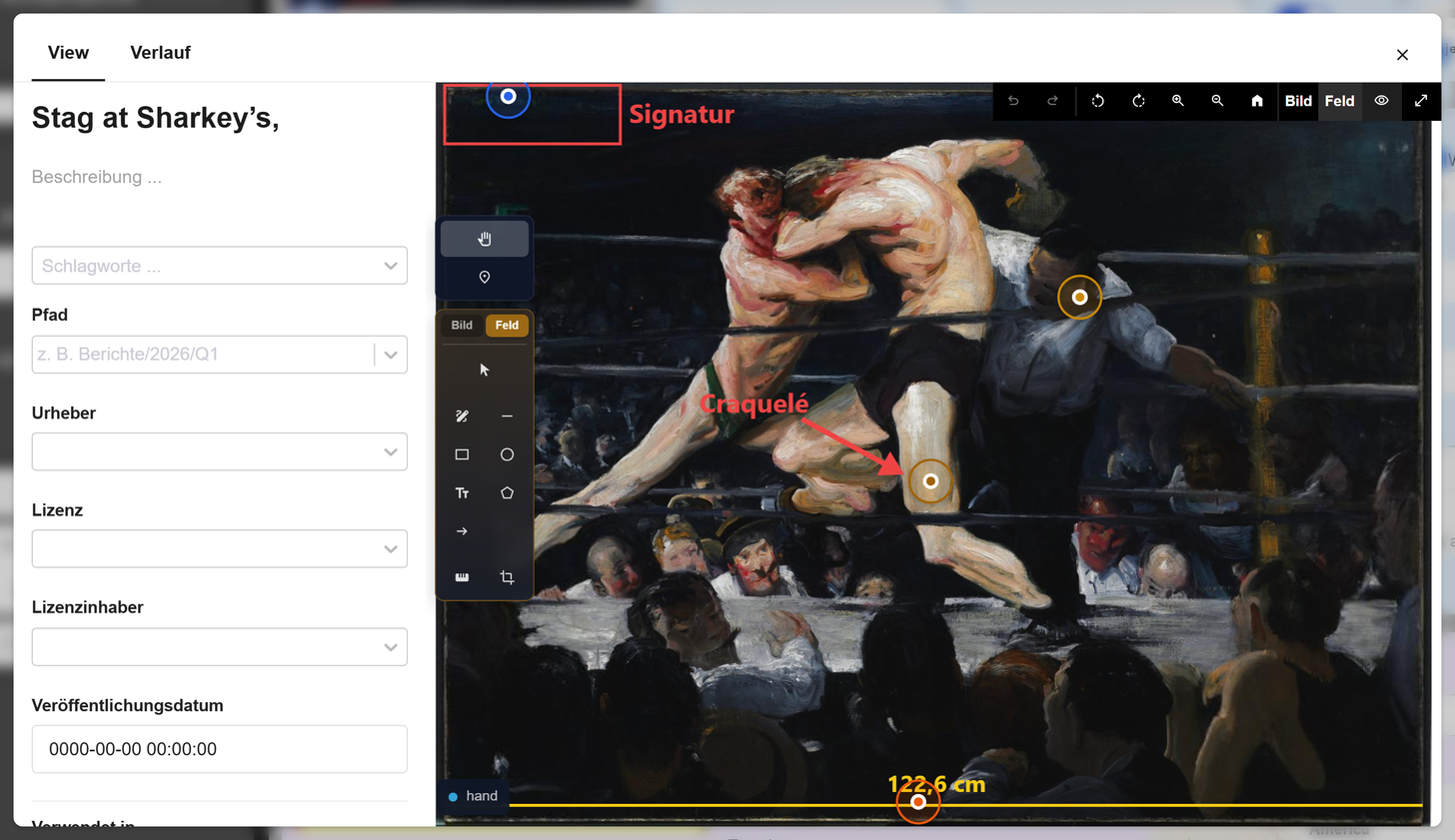The height and width of the screenshot is (840, 1455).
Task: Close the dialog with the X button
Action: (1402, 55)
